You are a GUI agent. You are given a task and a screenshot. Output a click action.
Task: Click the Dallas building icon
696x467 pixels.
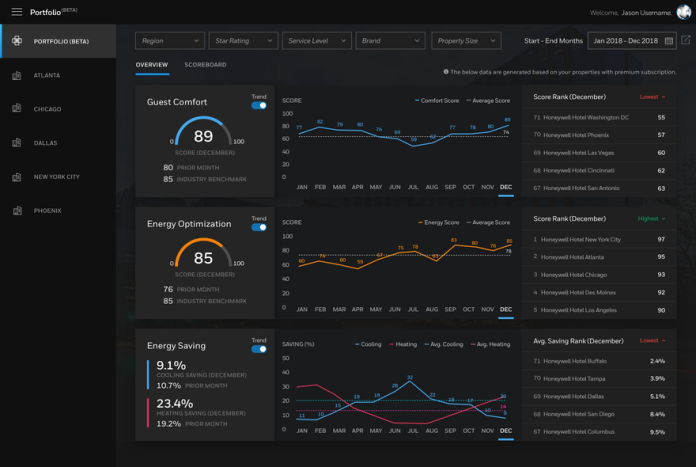point(17,143)
